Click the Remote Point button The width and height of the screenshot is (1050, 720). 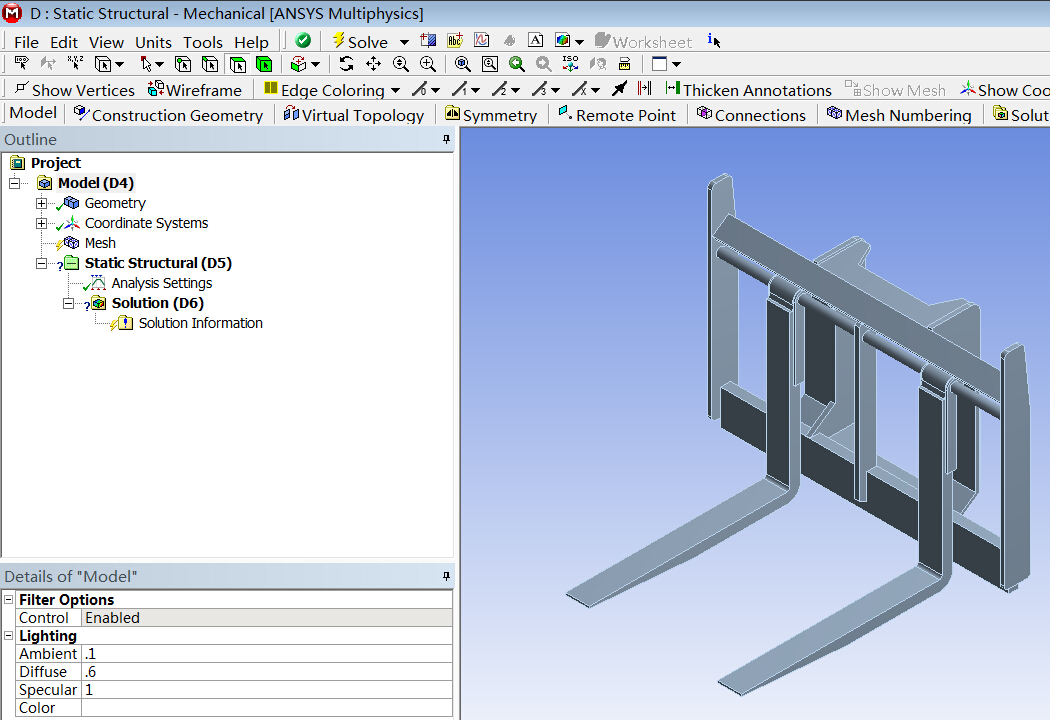617,115
